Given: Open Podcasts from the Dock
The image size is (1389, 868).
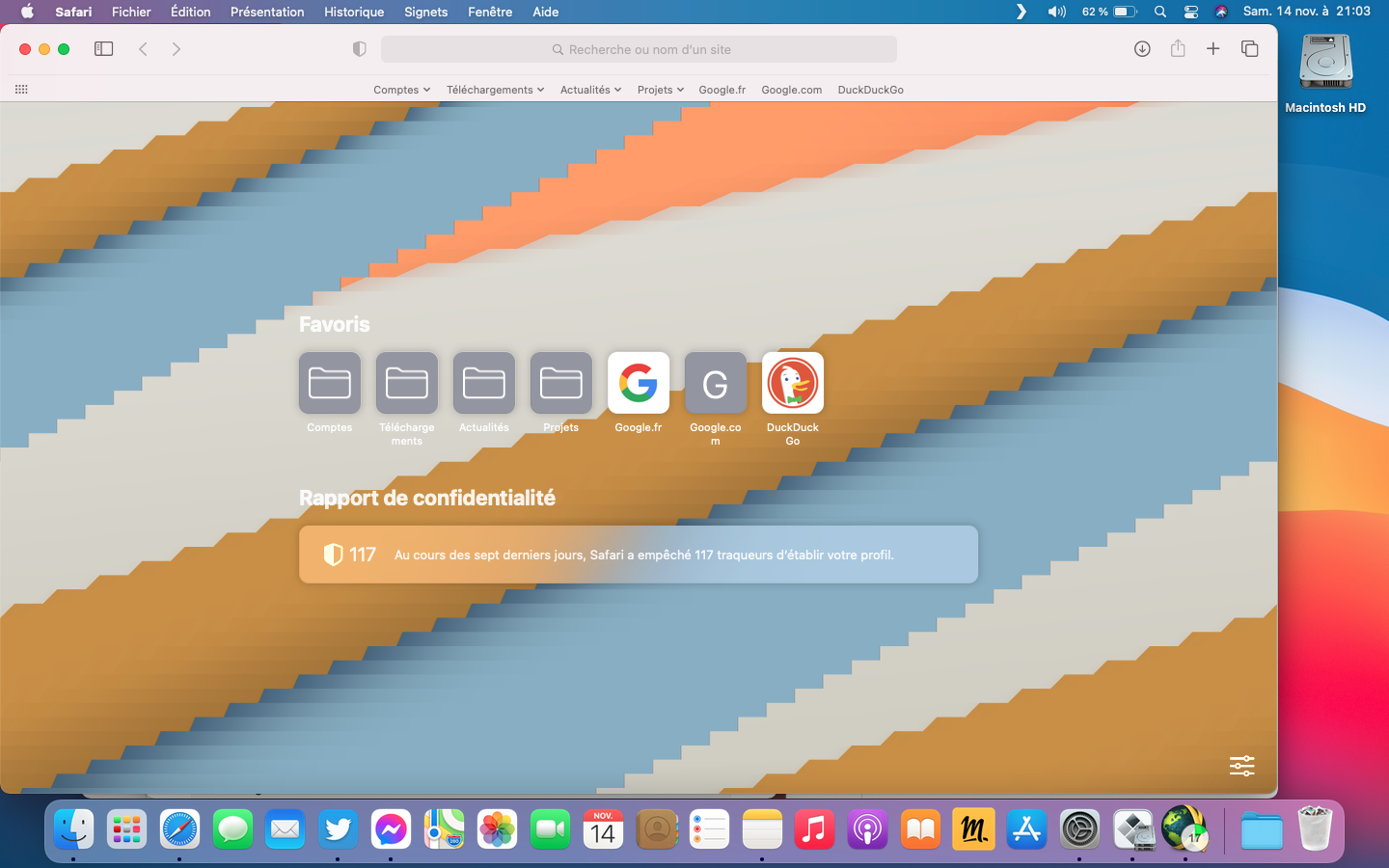Looking at the screenshot, I should click(x=867, y=828).
